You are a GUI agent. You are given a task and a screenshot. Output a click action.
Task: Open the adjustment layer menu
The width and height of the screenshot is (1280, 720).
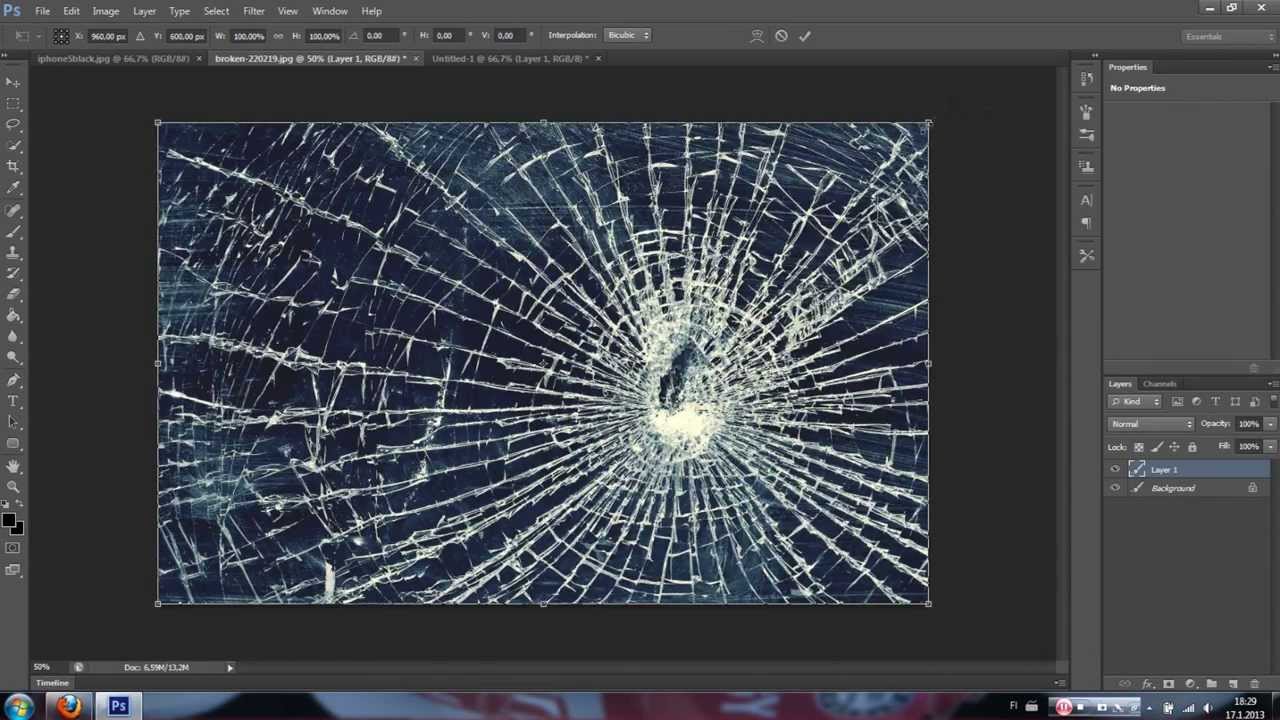click(1190, 684)
